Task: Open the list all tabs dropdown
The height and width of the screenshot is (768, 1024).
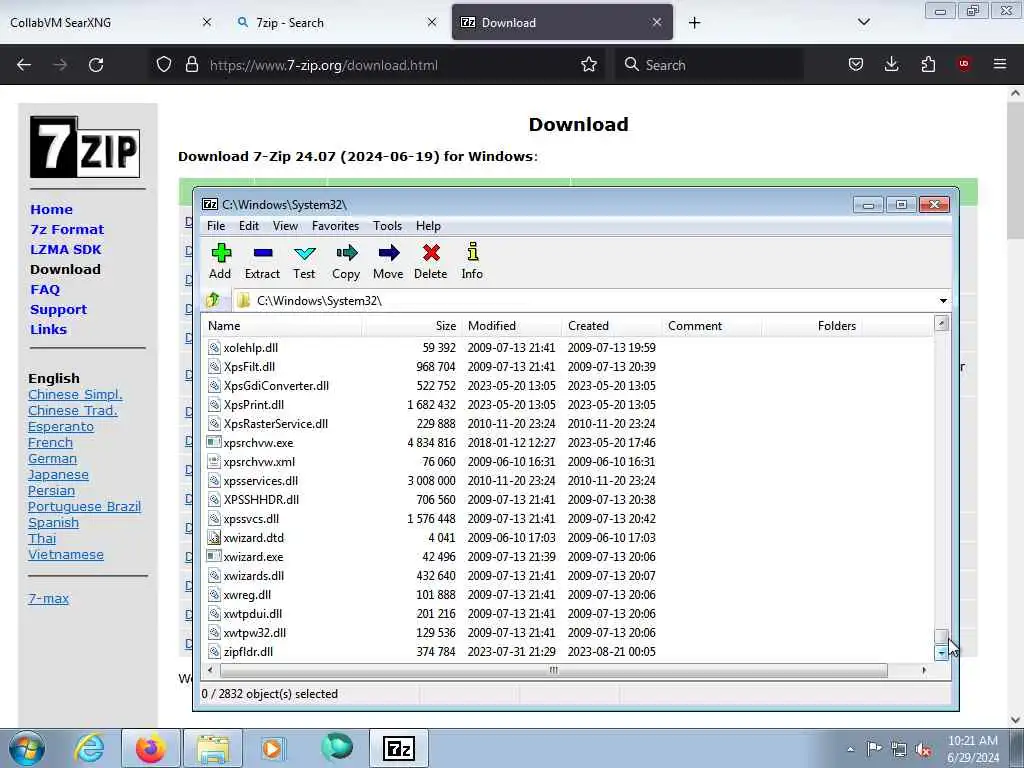Action: point(863,22)
